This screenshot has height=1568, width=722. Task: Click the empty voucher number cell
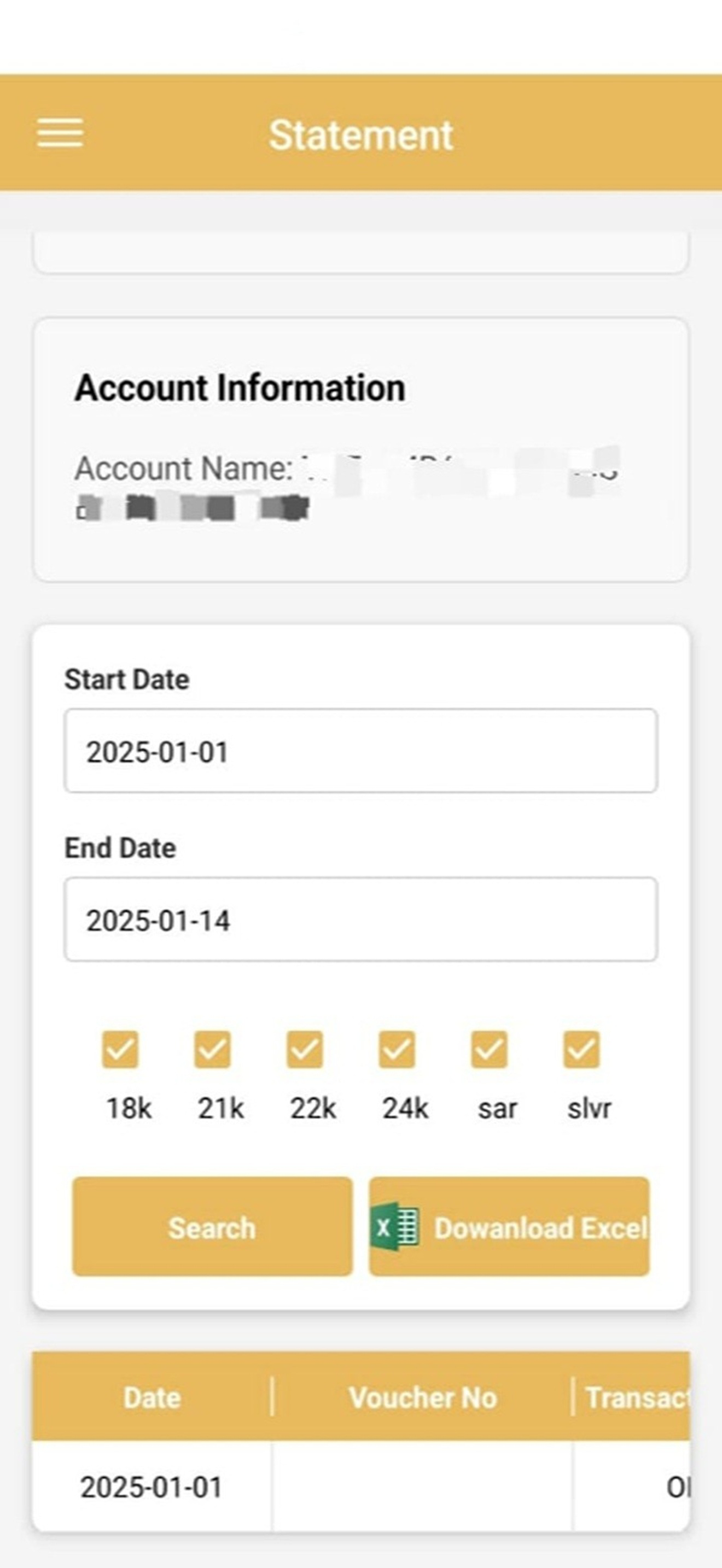[422, 1488]
